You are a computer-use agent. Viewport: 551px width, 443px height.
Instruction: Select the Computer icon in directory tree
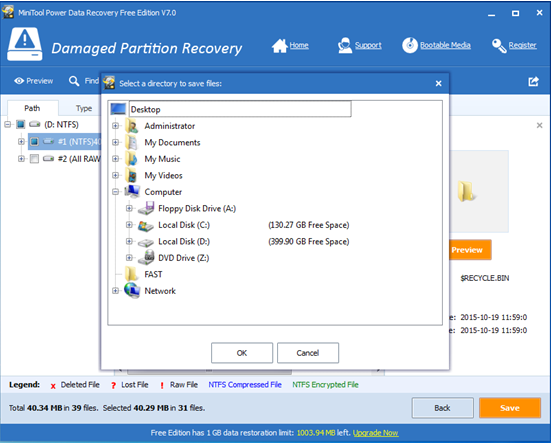click(132, 191)
